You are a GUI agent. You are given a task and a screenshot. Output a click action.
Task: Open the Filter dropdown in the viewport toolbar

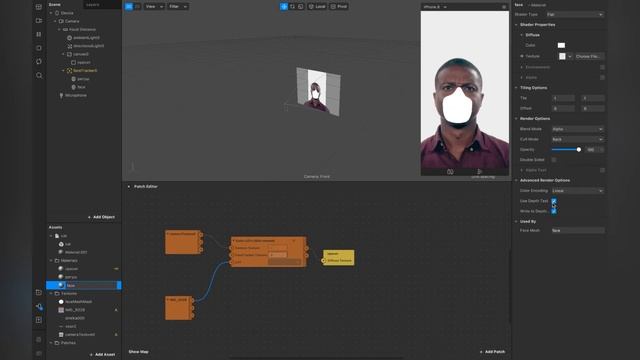178,7
